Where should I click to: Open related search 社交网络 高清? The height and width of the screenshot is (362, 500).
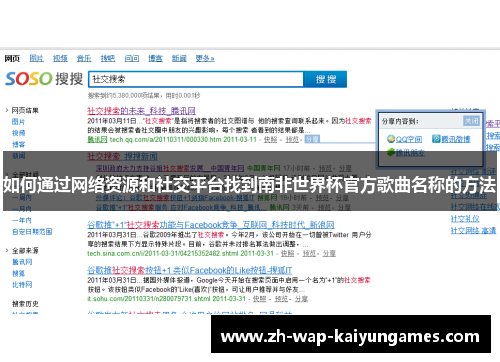pos(473,231)
